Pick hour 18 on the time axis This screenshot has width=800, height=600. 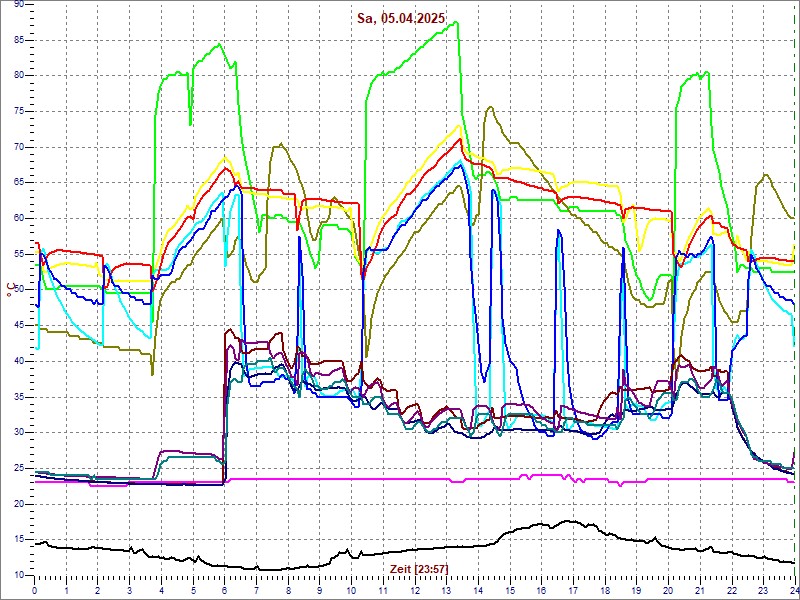pyautogui.click(x=604, y=591)
